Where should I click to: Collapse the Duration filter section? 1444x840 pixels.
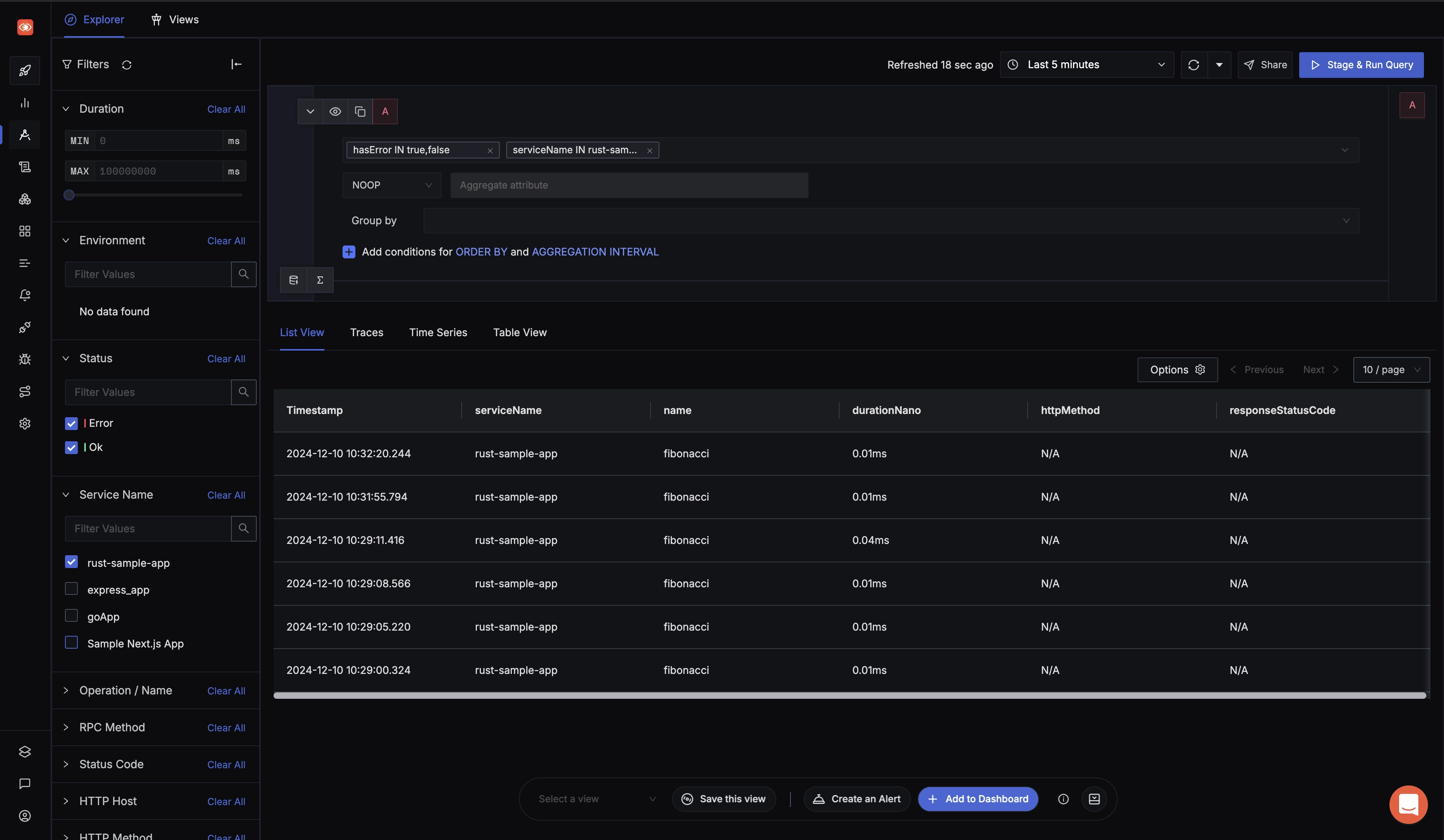(x=66, y=109)
